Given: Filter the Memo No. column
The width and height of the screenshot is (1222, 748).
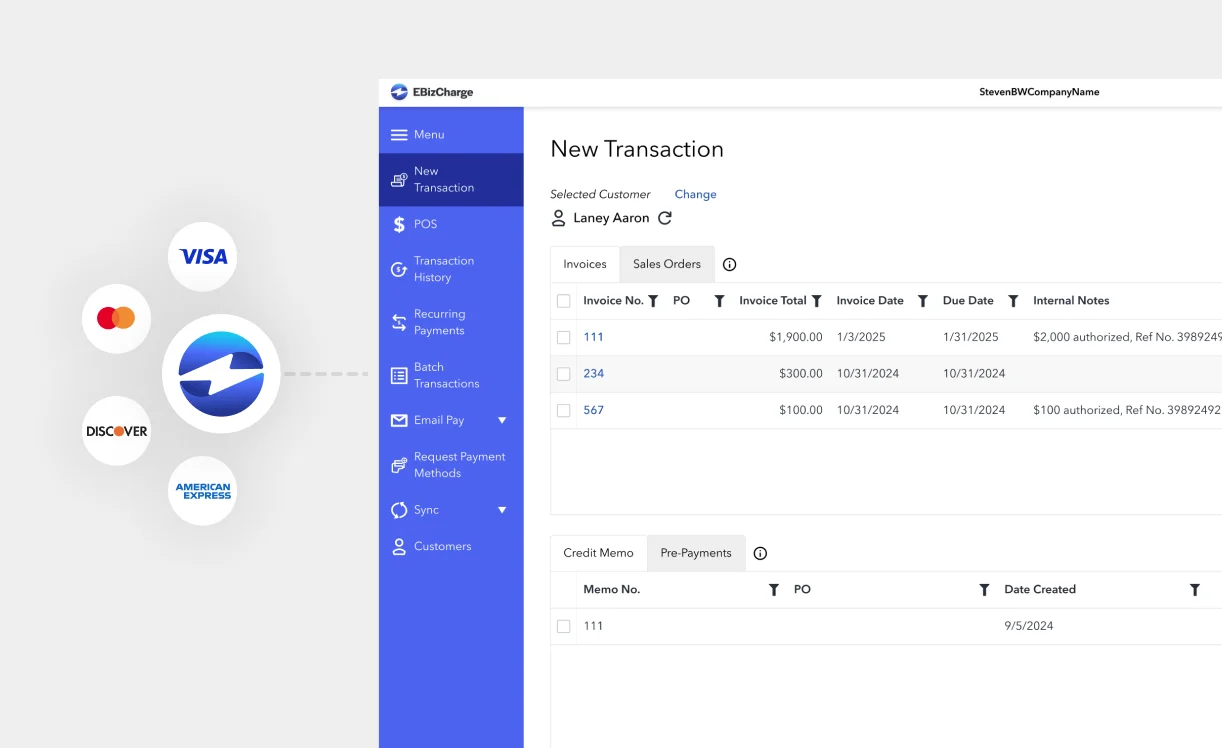Looking at the screenshot, I should pyautogui.click(x=773, y=590).
